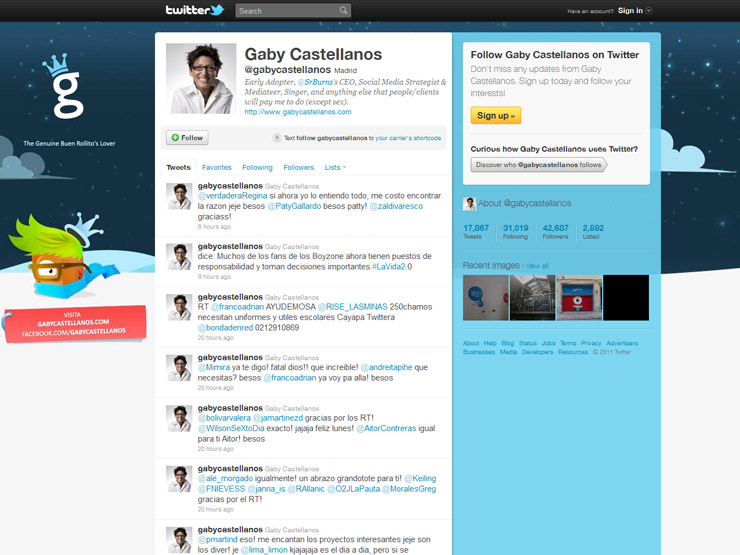The height and width of the screenshot is (555, 740).
Task: Open the About footer link
Action: coord(471,343)
